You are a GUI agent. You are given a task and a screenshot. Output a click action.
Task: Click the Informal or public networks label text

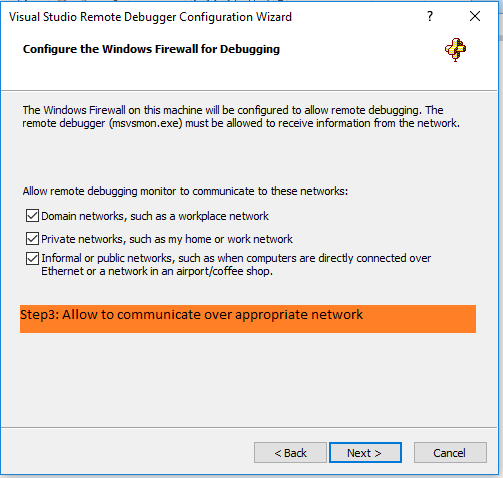pyautogui.click(x=236, y=258)
